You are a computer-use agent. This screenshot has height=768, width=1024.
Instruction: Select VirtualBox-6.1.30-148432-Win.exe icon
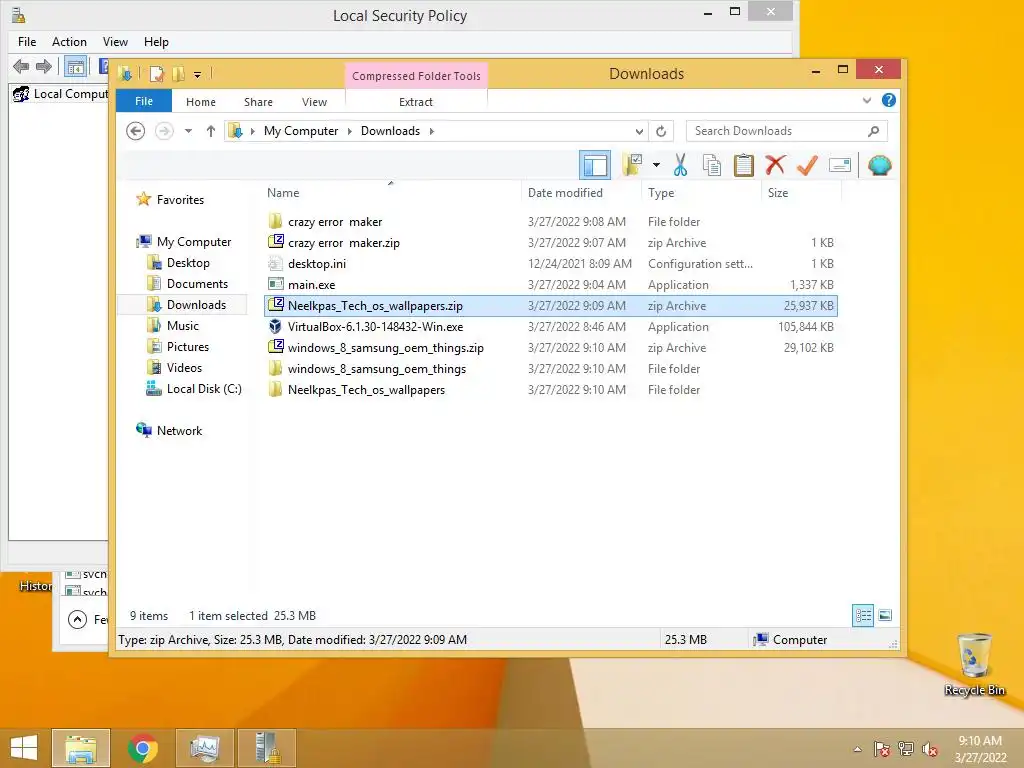tap(276, 327)
